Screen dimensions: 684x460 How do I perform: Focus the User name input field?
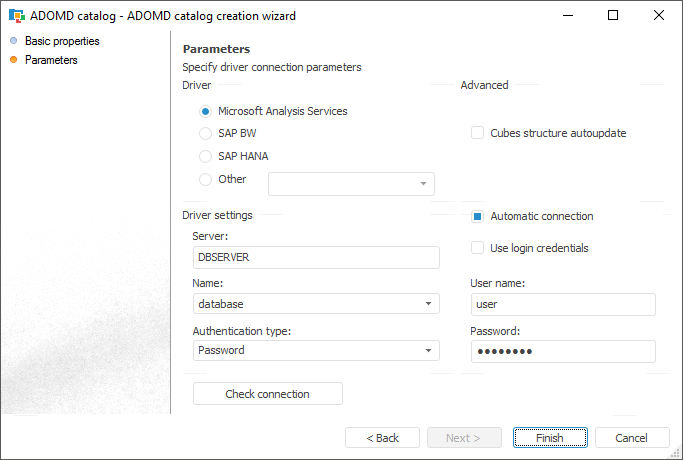(x=562, y=304)
